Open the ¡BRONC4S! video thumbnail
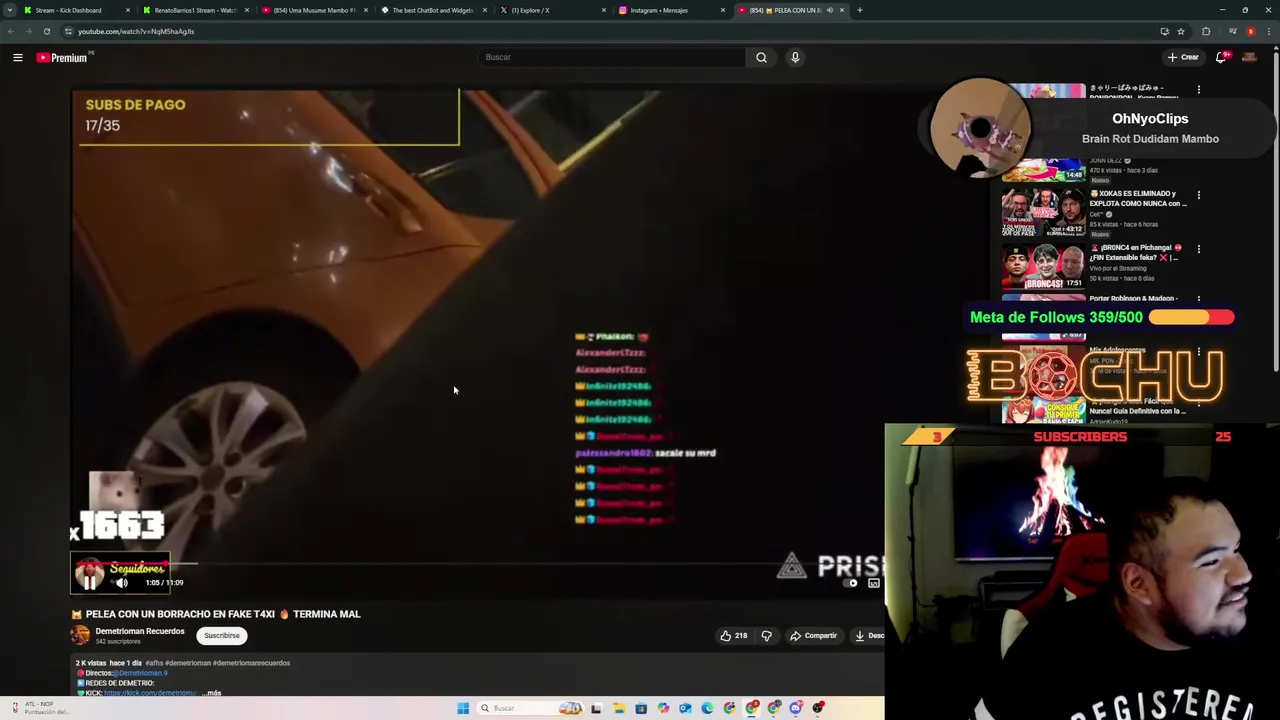Viewport: 1280px width, 720px height. (1044, 264)
